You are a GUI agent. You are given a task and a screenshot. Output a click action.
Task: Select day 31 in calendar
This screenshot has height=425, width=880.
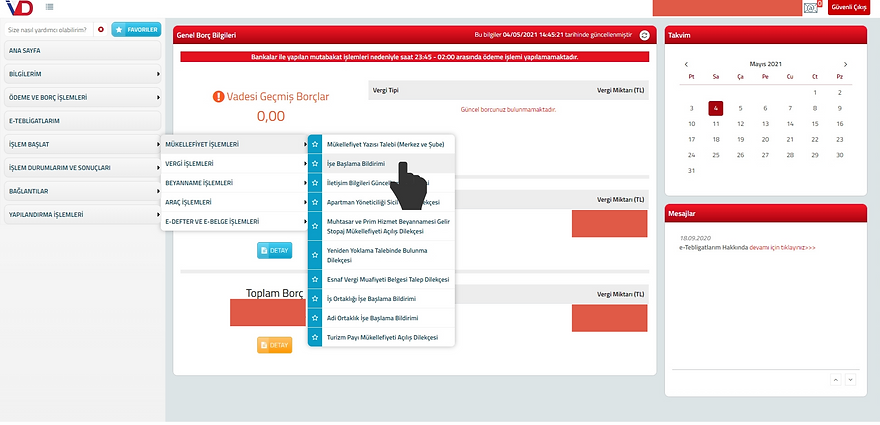691,171
